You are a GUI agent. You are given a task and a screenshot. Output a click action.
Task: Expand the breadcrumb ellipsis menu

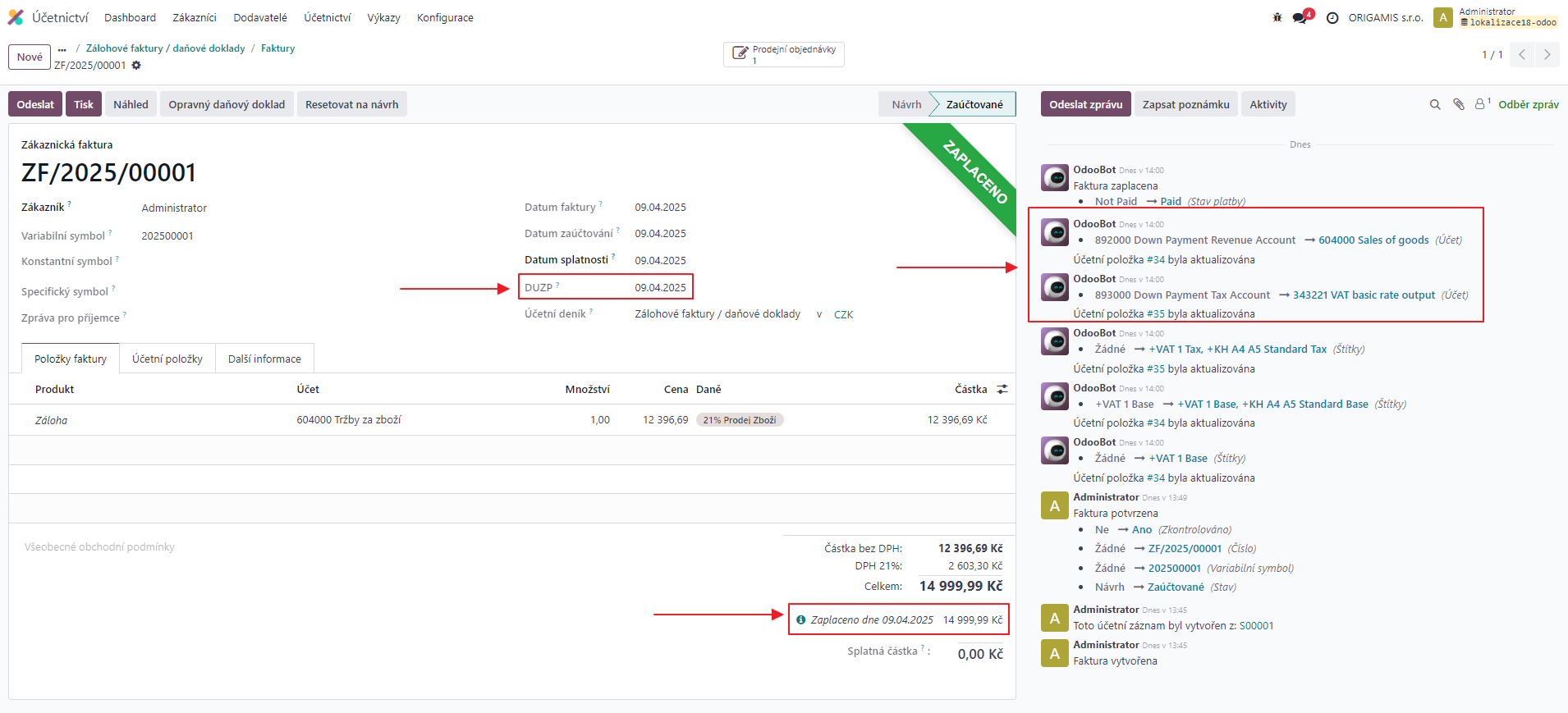62,48
